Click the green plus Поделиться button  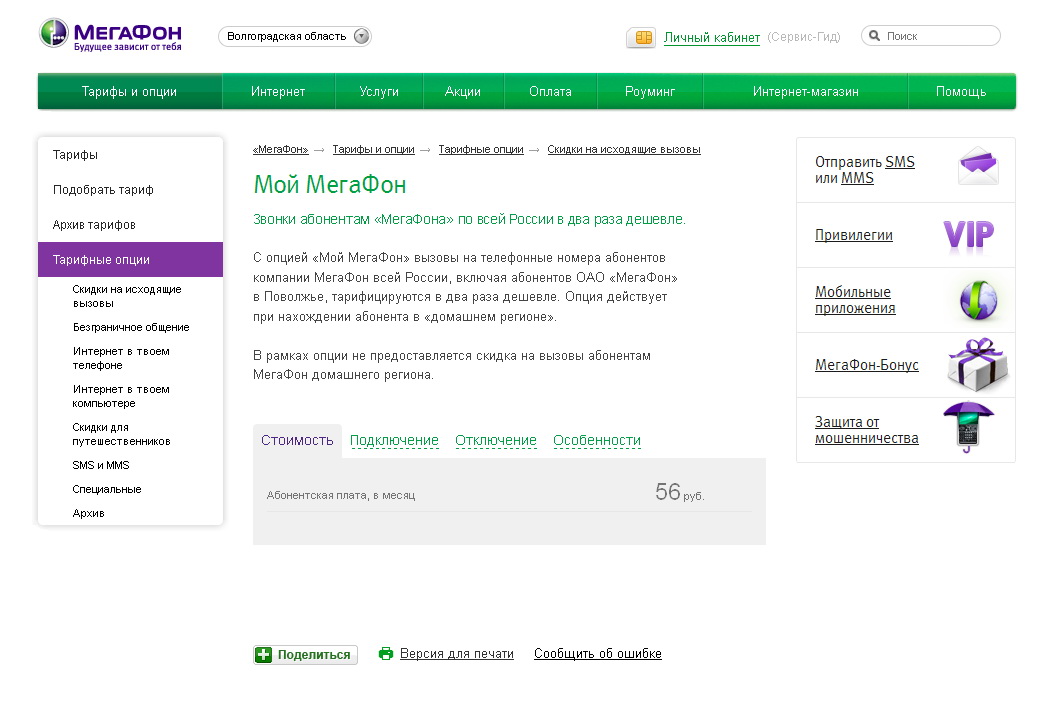[305, 655]
